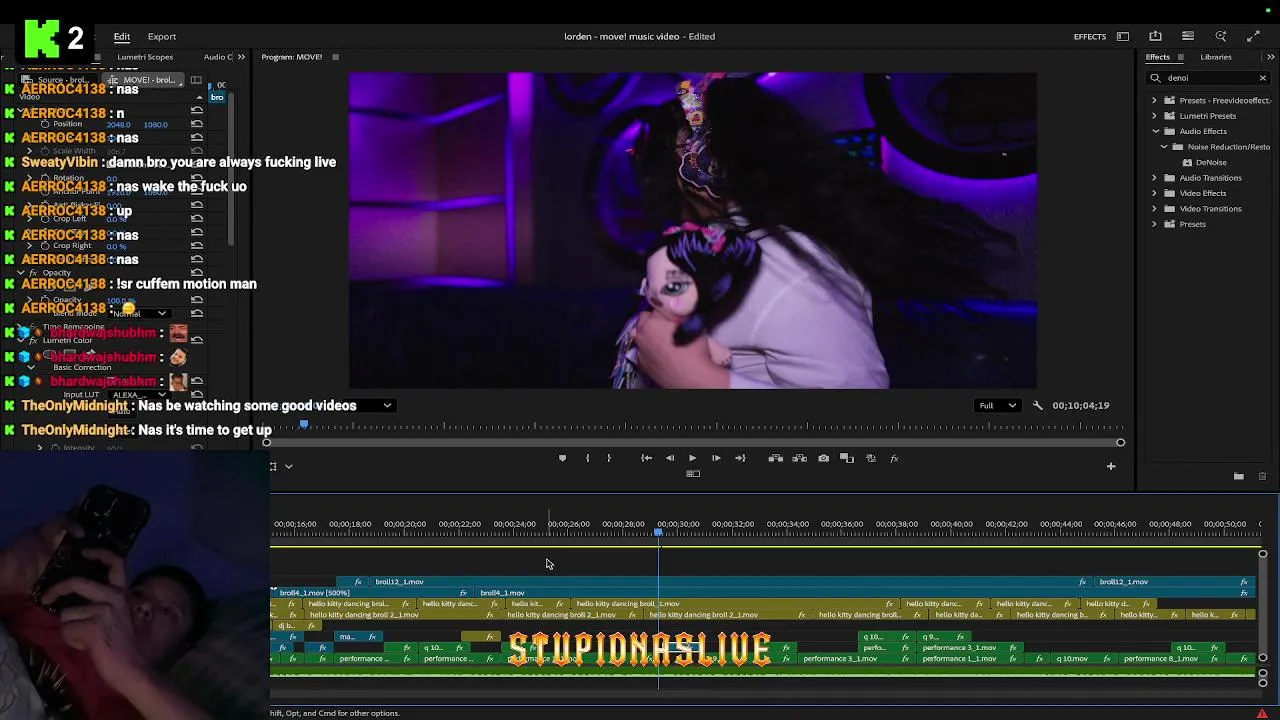
Task: Select the Effects panel tab
Action: point(1158,57)
